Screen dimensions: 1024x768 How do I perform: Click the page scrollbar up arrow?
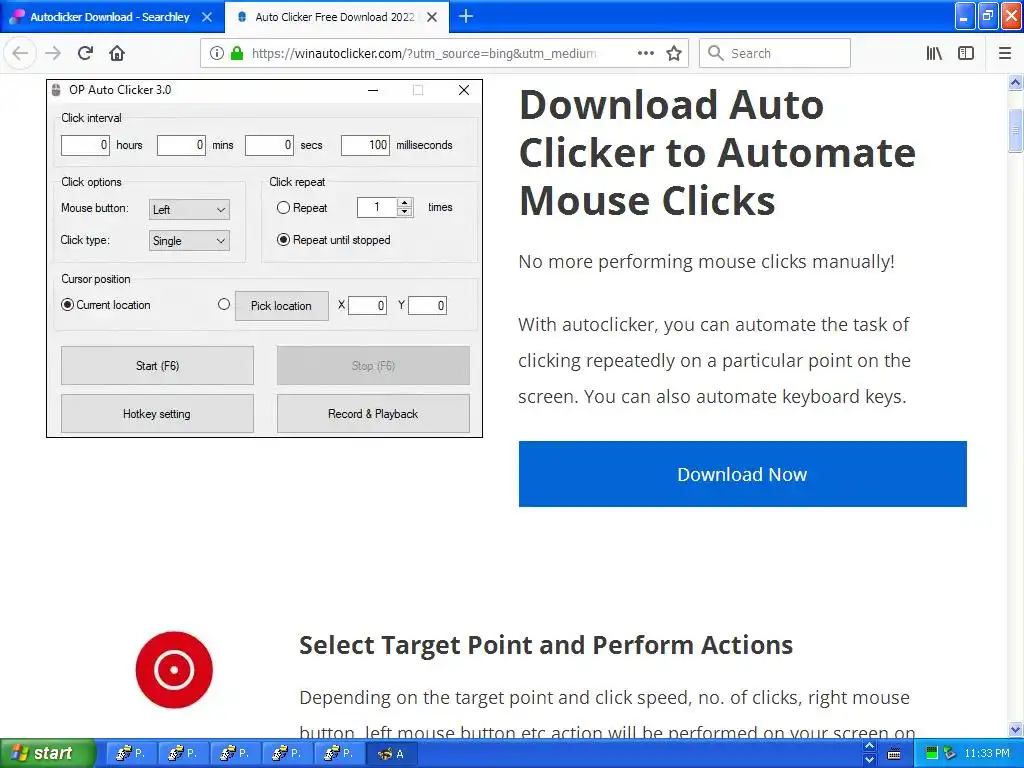pos(1016,82)
